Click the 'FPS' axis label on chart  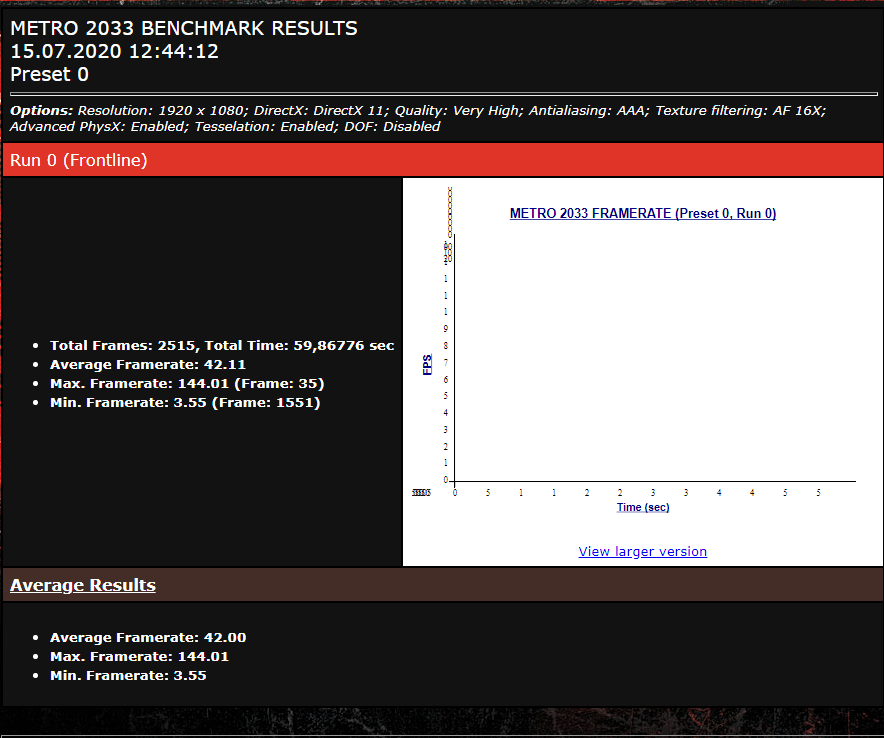click(x=427, y=365)
